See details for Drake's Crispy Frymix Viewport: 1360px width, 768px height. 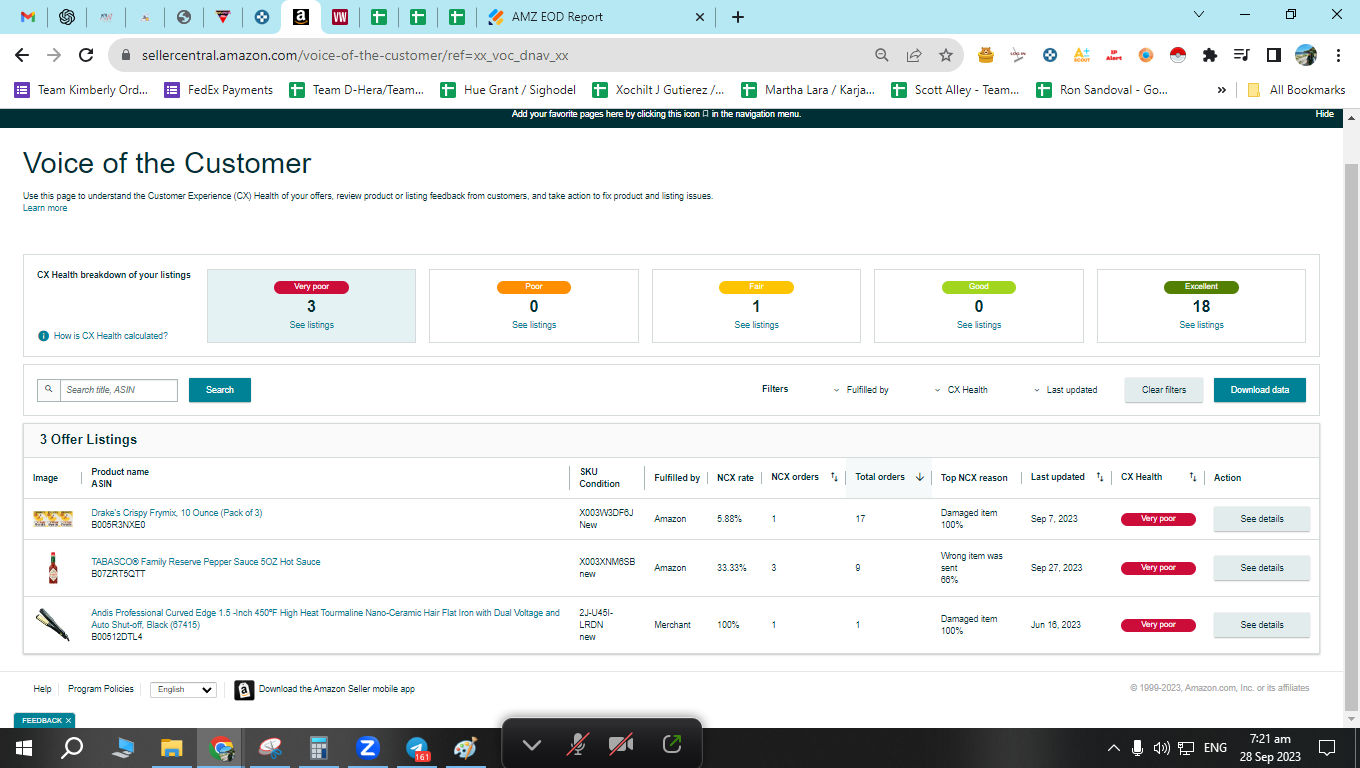click(1261, 519)
